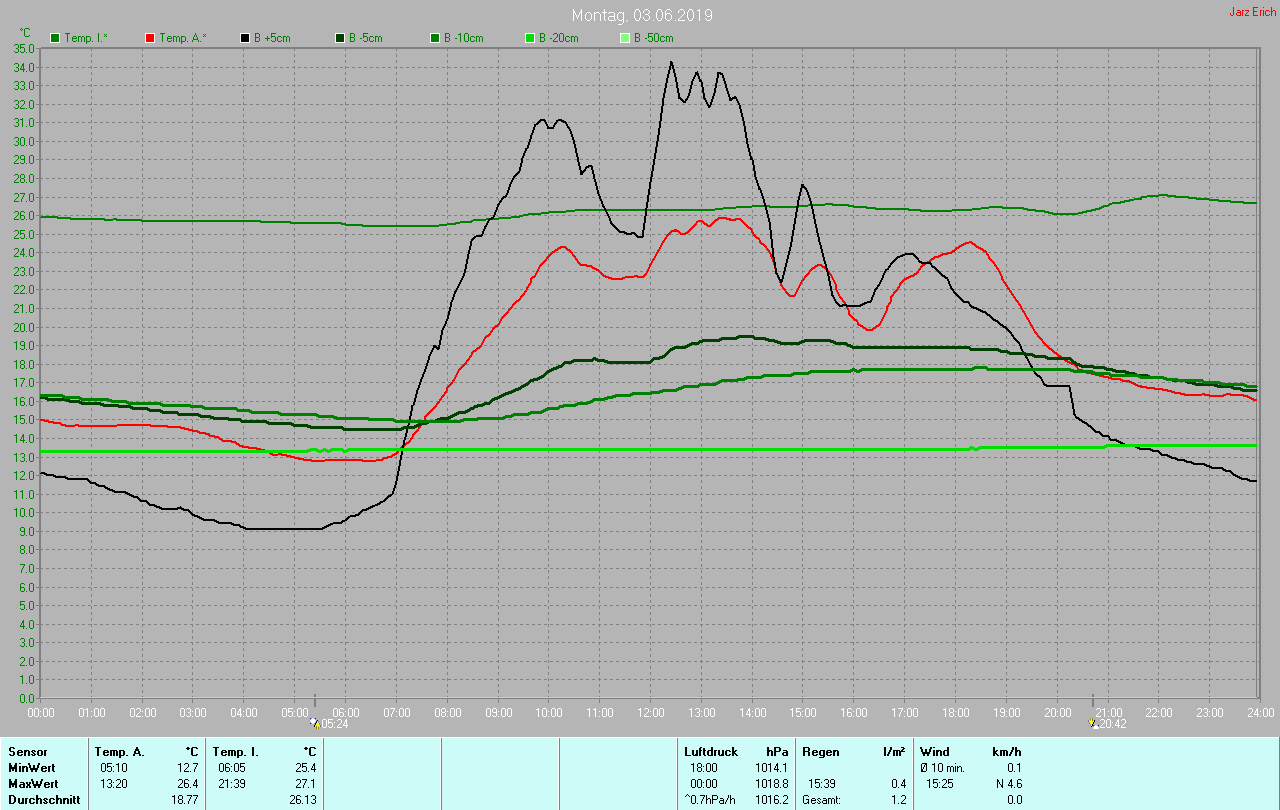Click the pressure trend '^0.7hPa/h'
The width and height of the screenshot is (1280, 810).
pos(711,799)
